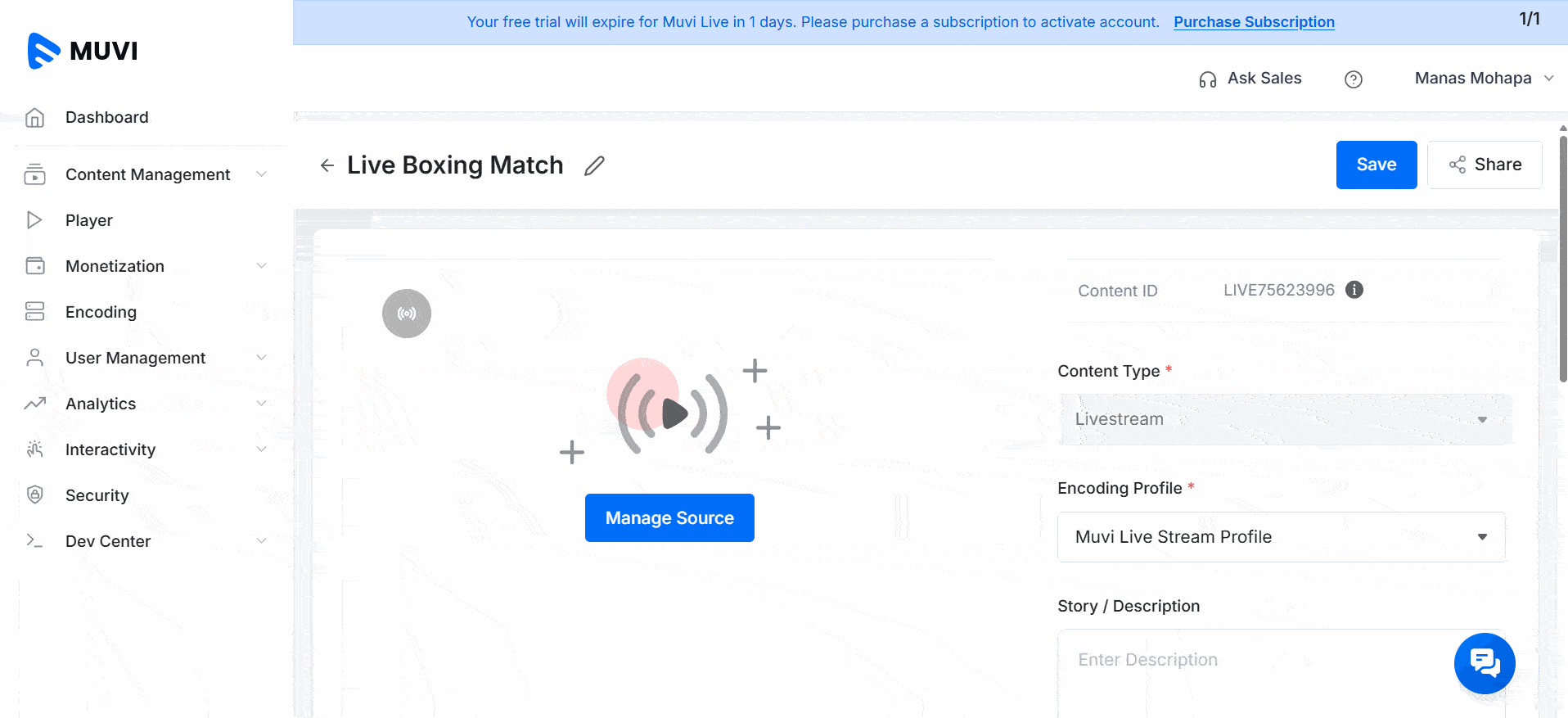Open the chat support bubble
The image size is (1568, 718).
1484,663
